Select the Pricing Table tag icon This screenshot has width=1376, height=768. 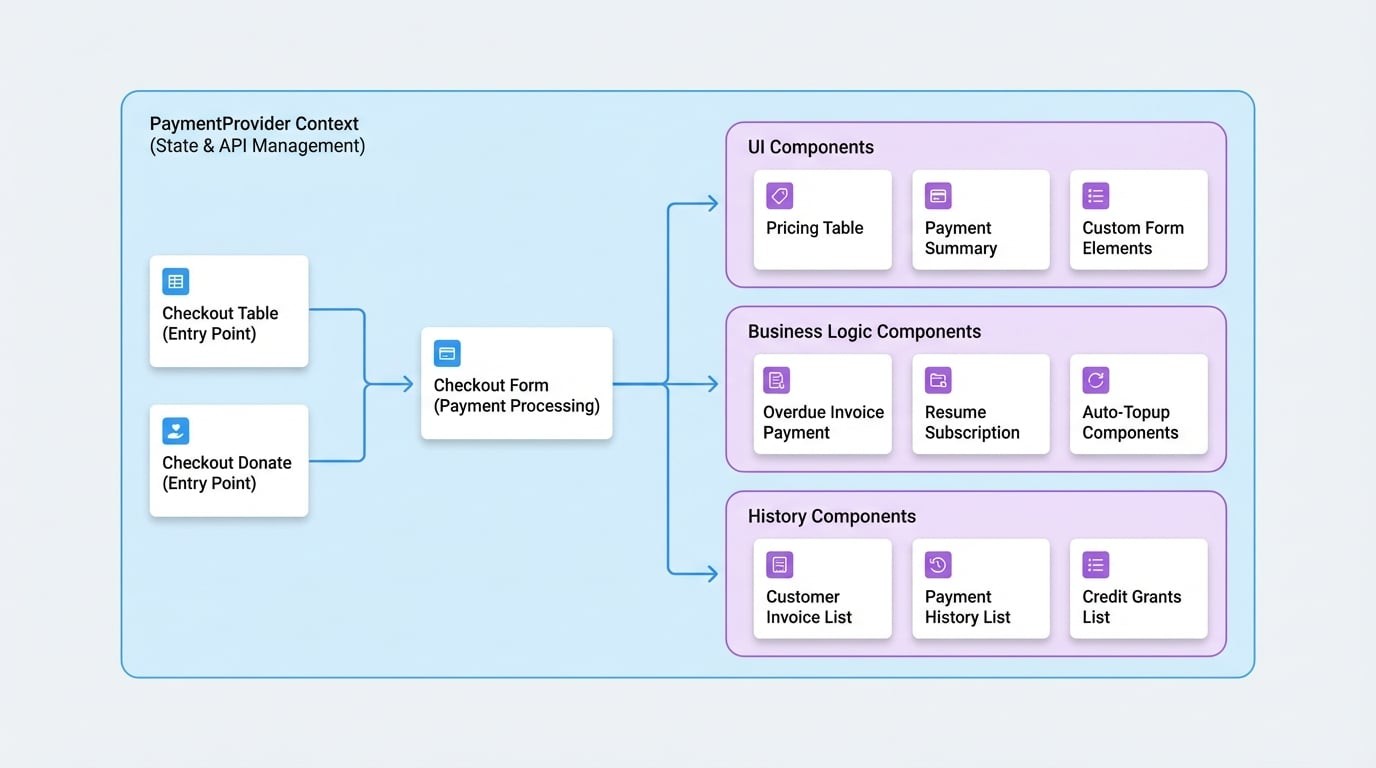779,196
